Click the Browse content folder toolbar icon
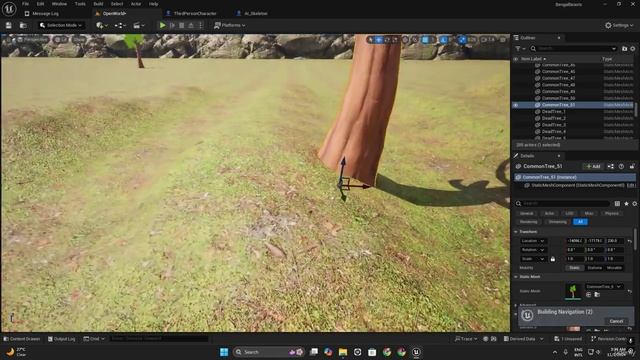The width and height of the screenshot is (640, 360). click(23, 25)
